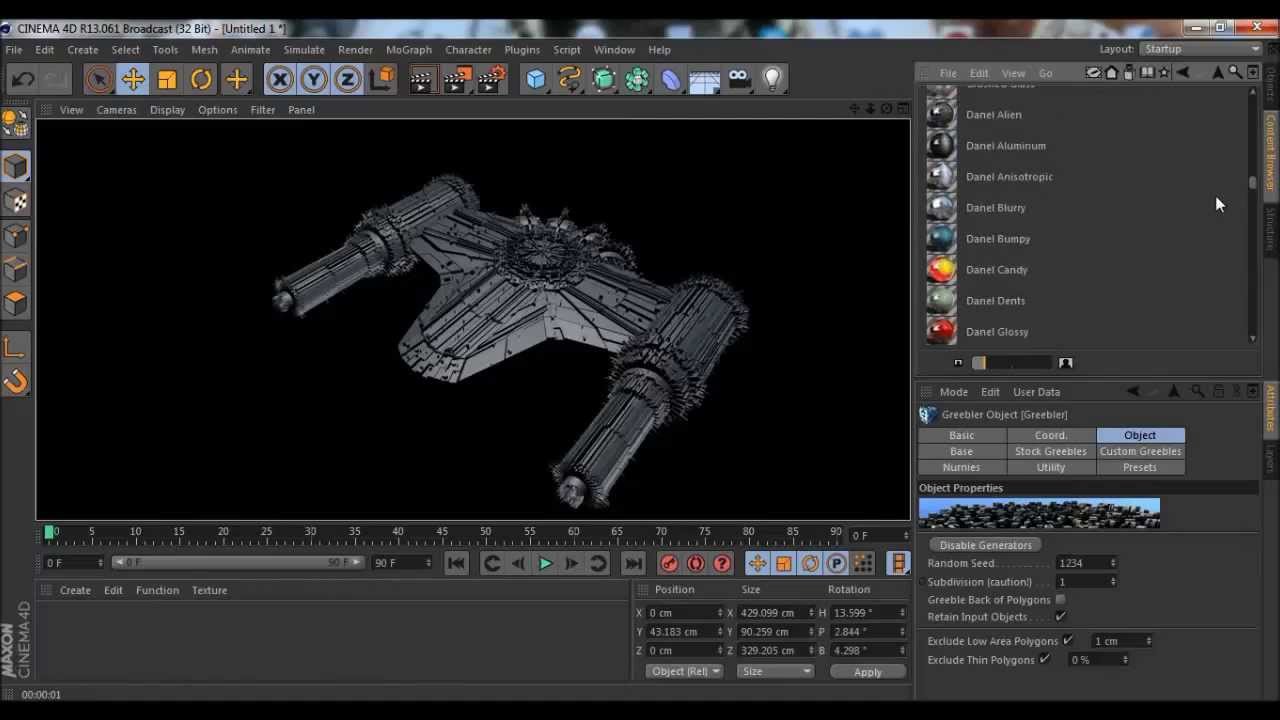The width and height of the screenshot is (1280, 720).
Task: Click the timeline preview range slider
Action: [238, 563]
